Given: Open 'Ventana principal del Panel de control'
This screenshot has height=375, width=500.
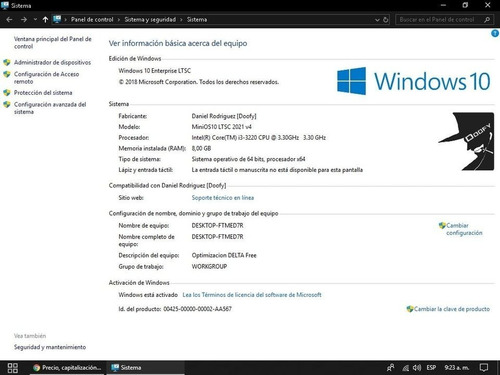Looking at the screenshot, I should 52,43.
